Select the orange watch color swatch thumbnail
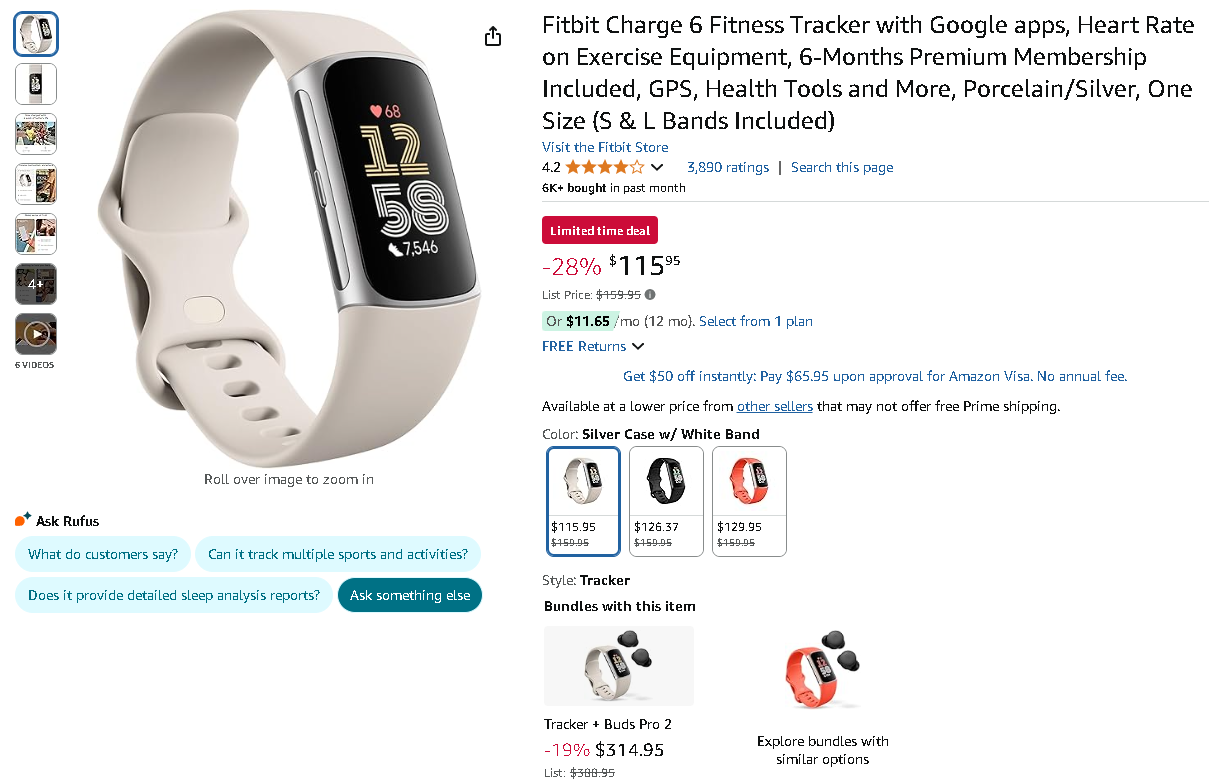Viewport: 1215px width, 784px height. [749, 480]
